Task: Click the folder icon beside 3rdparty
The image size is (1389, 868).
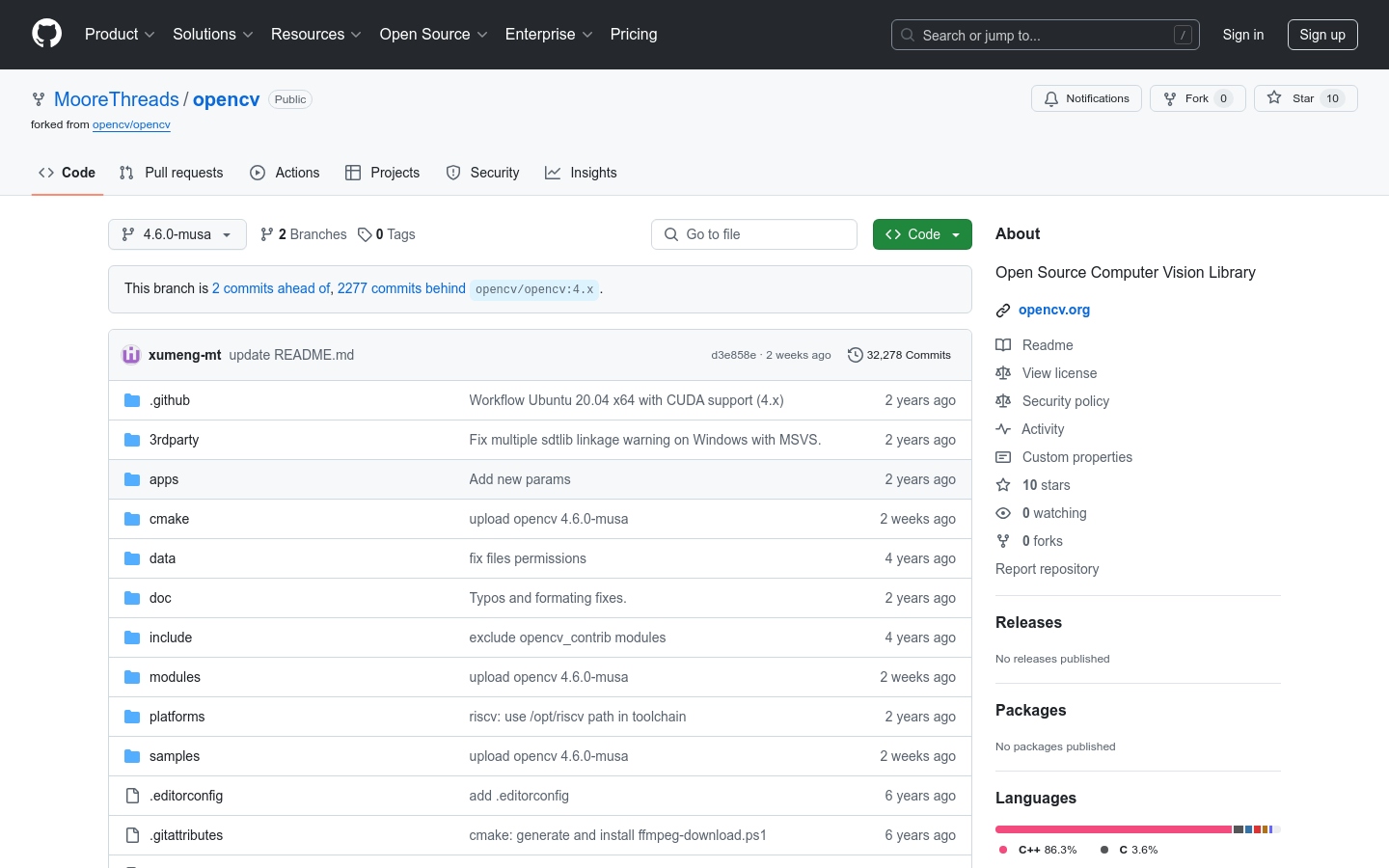Action: [x=132, y=440]
